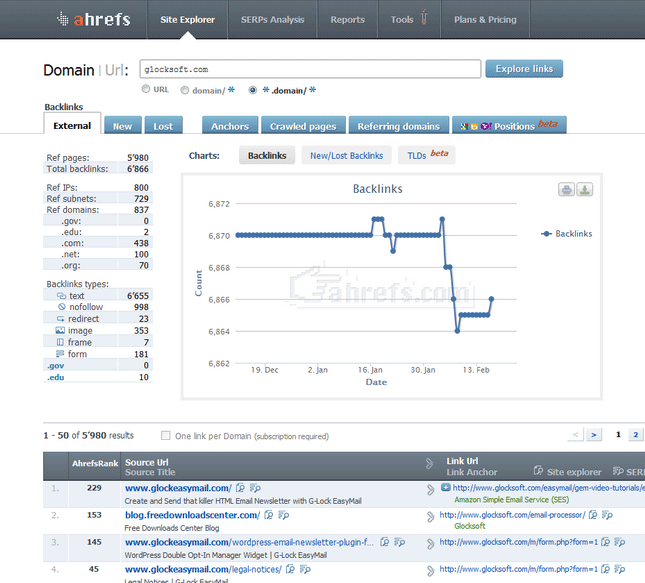Open Site explorer for blog.freedownloadscenter.com source

coord(269,515)
